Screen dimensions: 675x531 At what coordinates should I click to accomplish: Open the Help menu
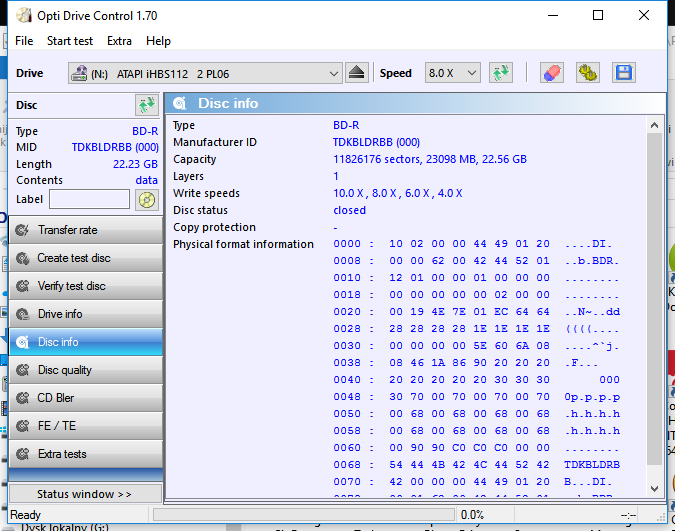[158, 41]
